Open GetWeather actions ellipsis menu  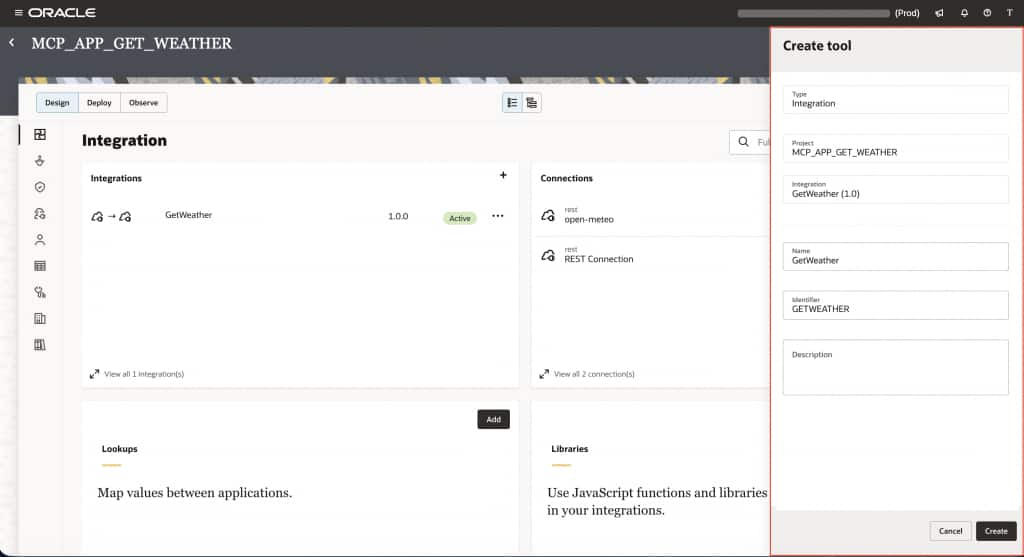498,216
